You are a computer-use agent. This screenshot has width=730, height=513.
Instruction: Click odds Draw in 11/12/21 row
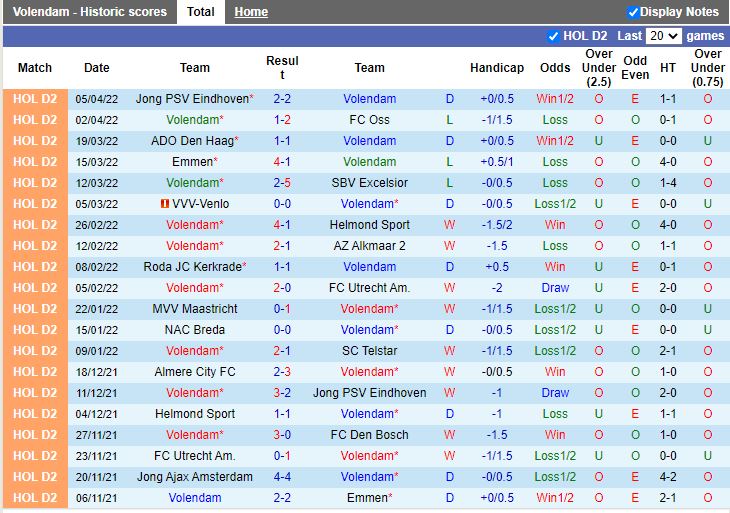(x=555, y=392)
